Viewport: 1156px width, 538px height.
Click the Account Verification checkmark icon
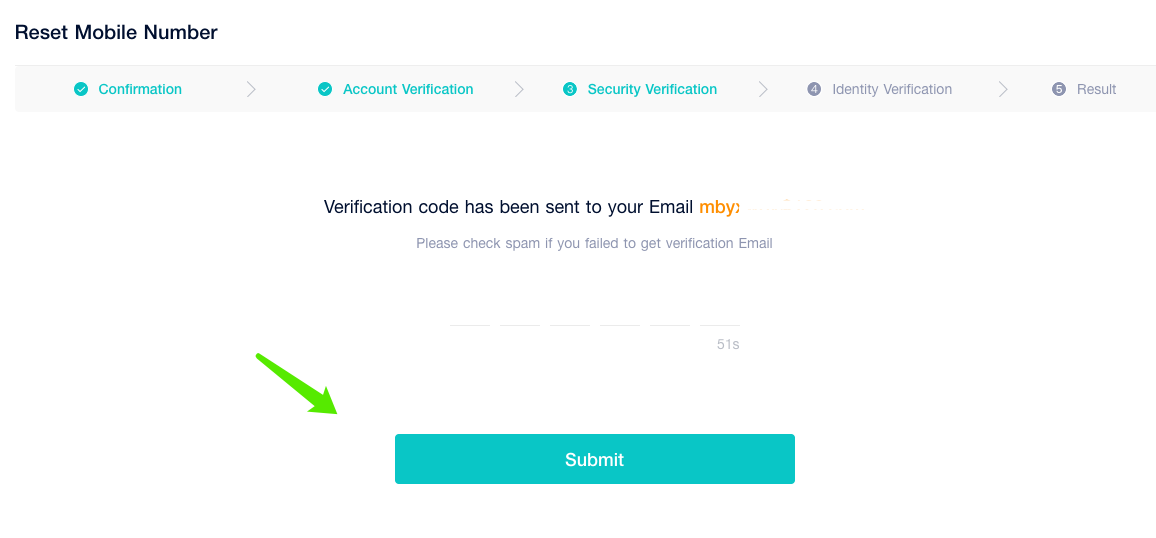pos(325,89)
